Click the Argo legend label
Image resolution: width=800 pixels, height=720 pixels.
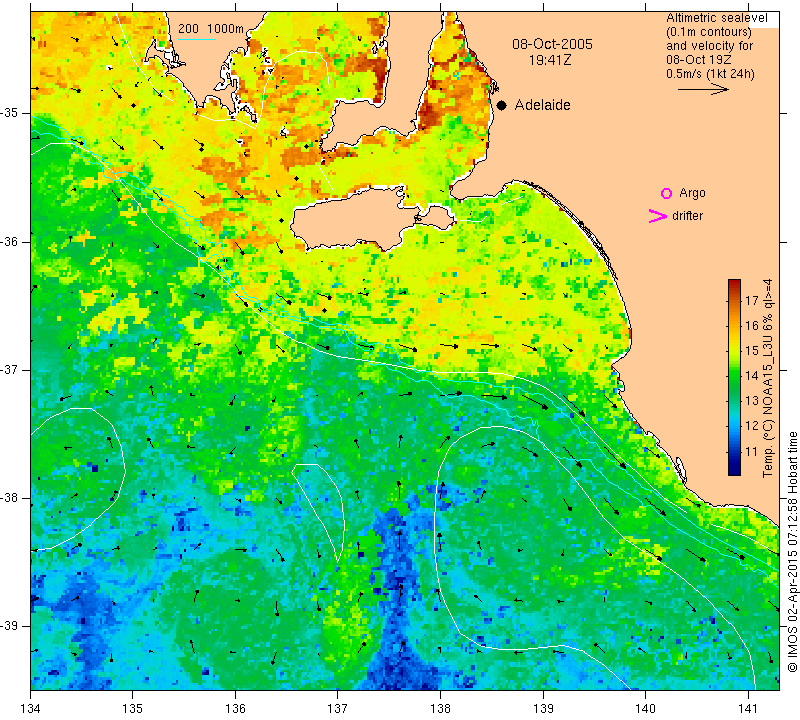click(692, 193)
